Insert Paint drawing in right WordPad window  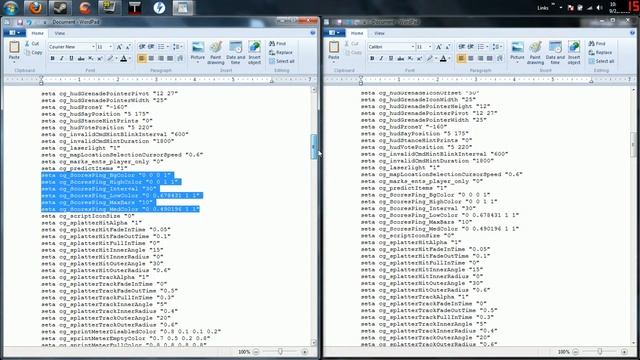click(x=535, y=53)
